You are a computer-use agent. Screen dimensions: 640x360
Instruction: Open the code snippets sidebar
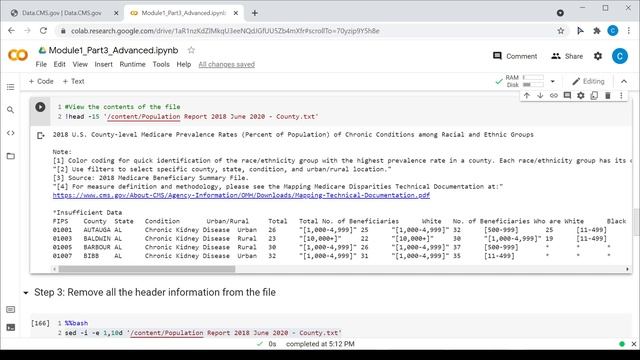click(x=11, y=133)
